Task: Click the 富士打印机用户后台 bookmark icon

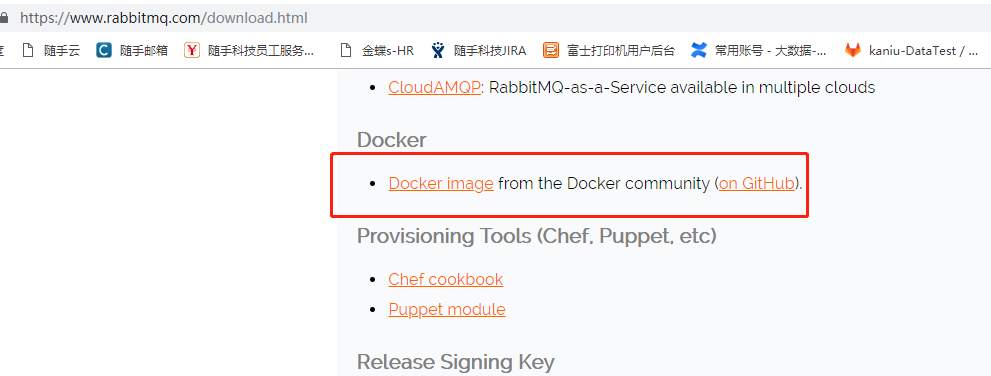Action: pyautogui.click(x=550, y=51)
